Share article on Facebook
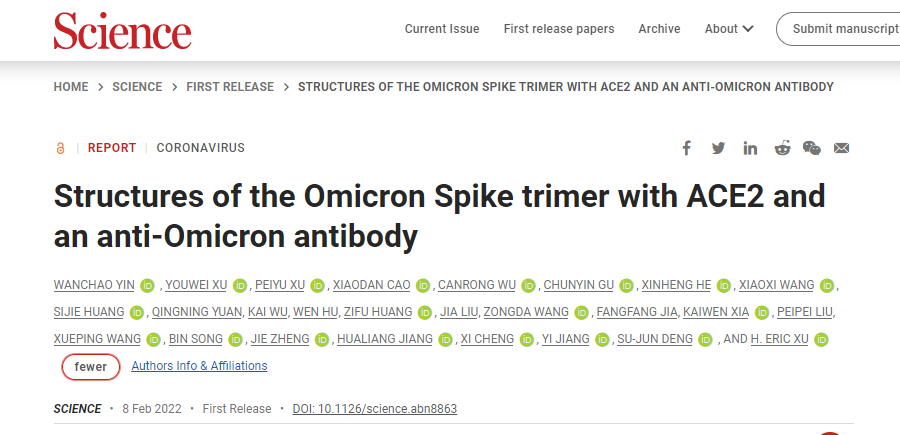 pyautogui.click(x=687, y=148)
